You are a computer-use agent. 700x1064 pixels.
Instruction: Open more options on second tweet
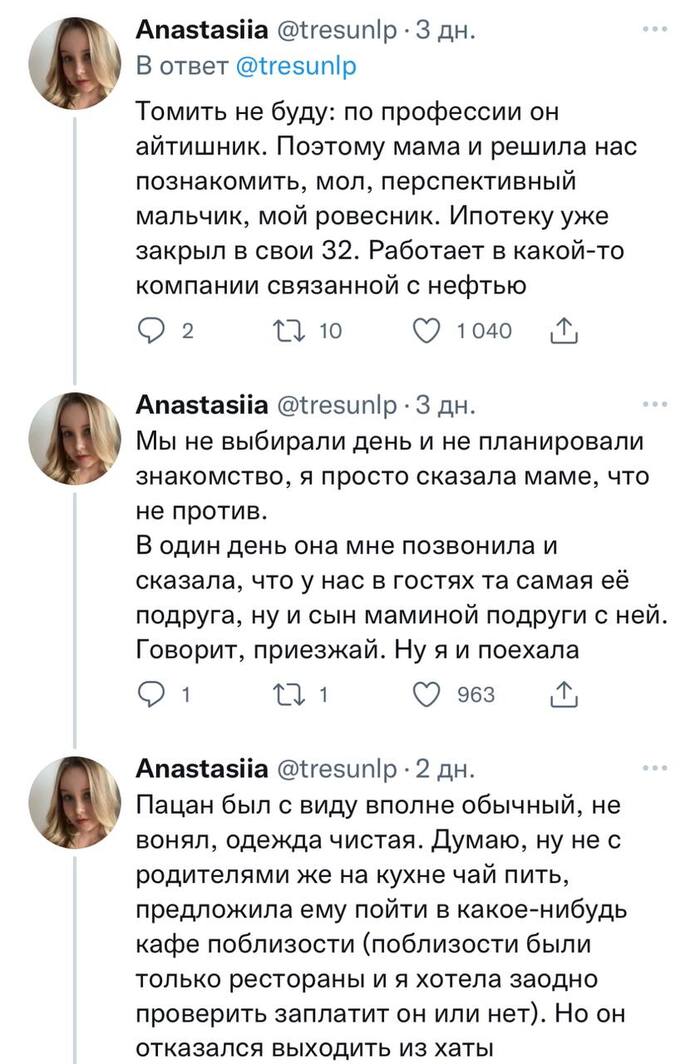(x=654, y=405)
